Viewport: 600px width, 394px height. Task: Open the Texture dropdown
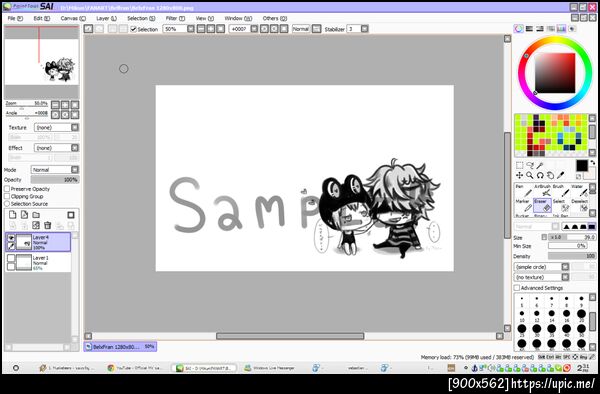(56, 127)
